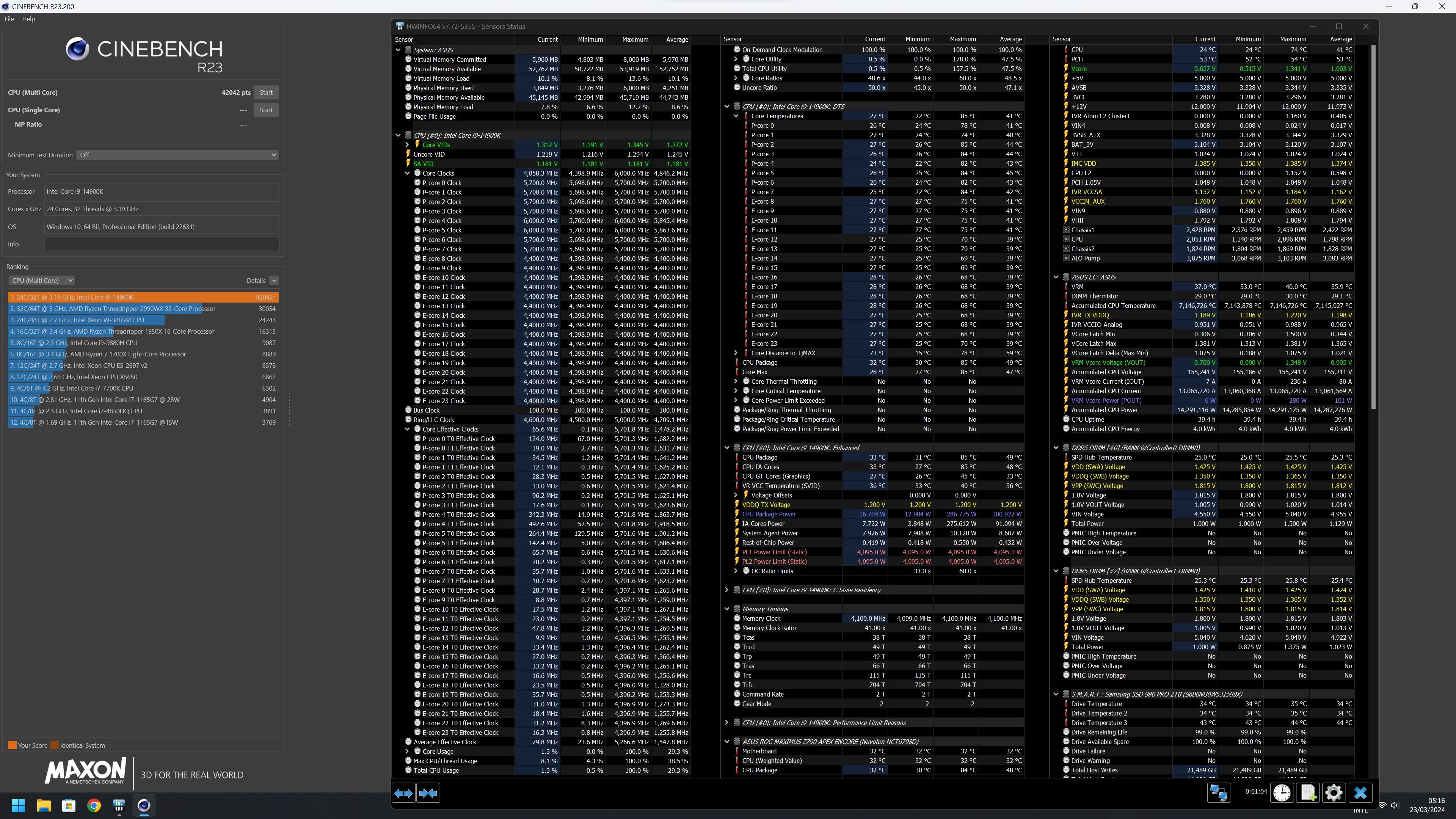The image size is (1456, 819).
Task: Open ranking Details dropdown arrow
Action: (274, 280)
